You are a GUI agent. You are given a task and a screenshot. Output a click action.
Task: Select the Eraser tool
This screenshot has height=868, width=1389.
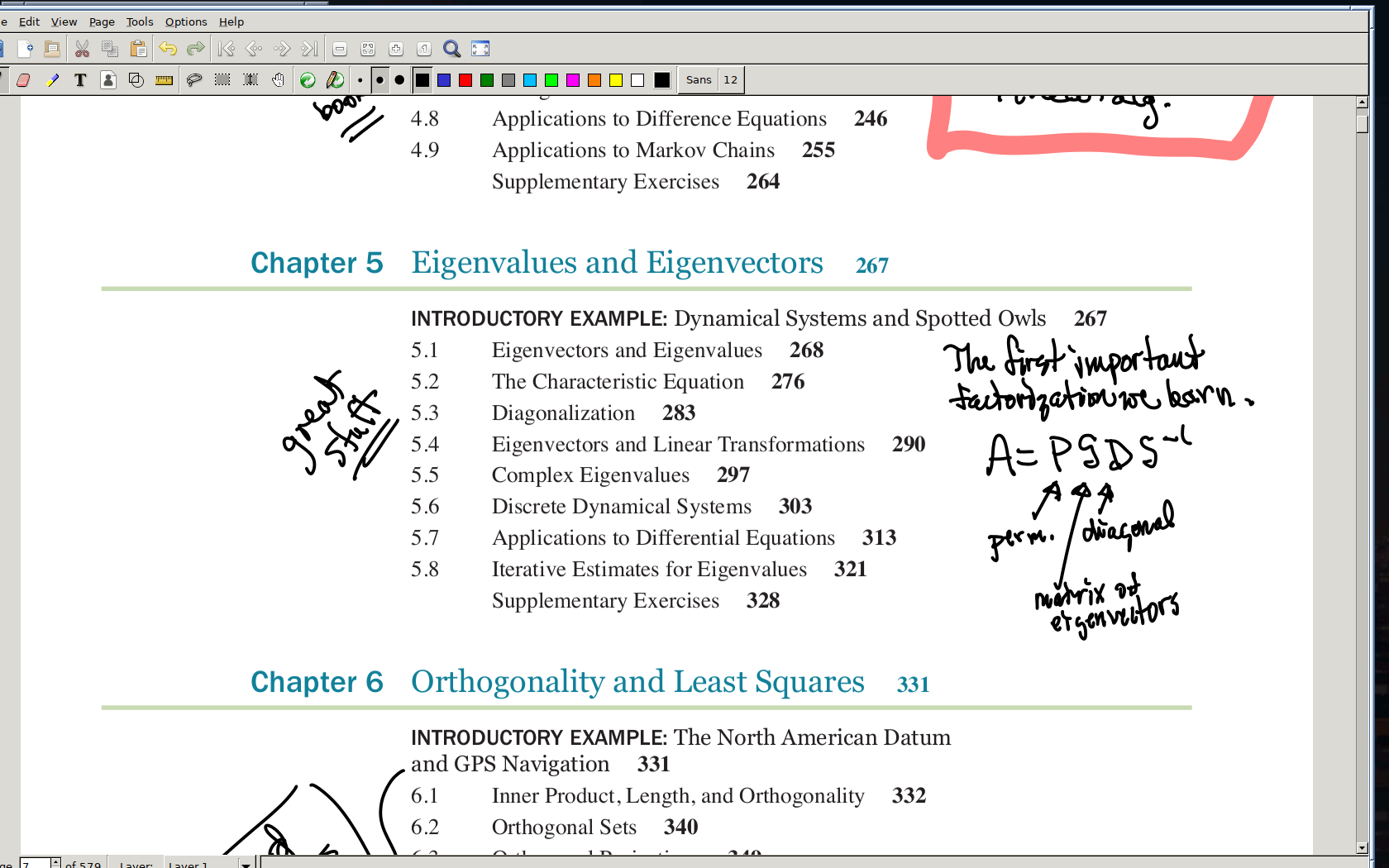pos(23,80)
